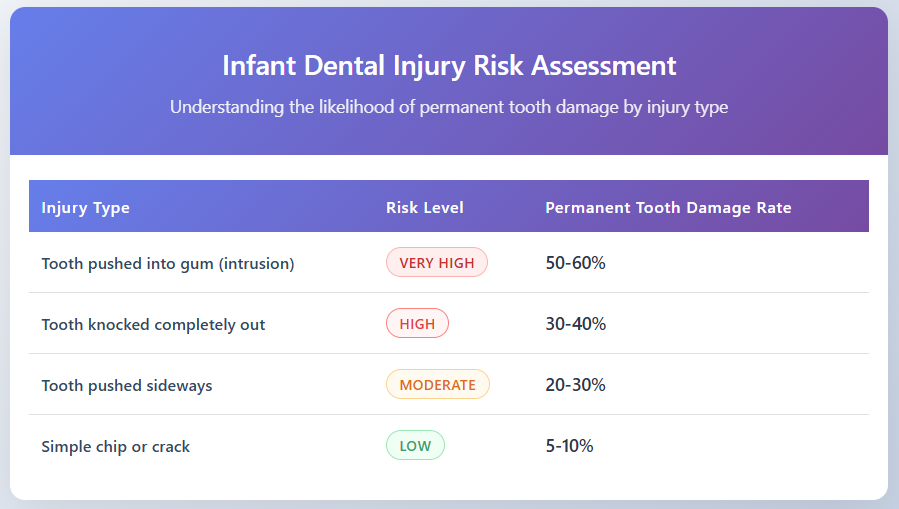Click the LOW risk badge
Viewport: 899px width, 509px height.
[415, 446]
